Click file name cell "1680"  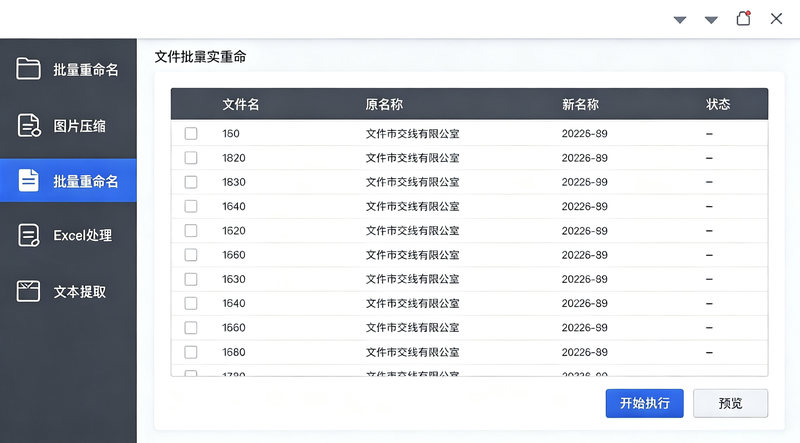[x=234, y=352]
